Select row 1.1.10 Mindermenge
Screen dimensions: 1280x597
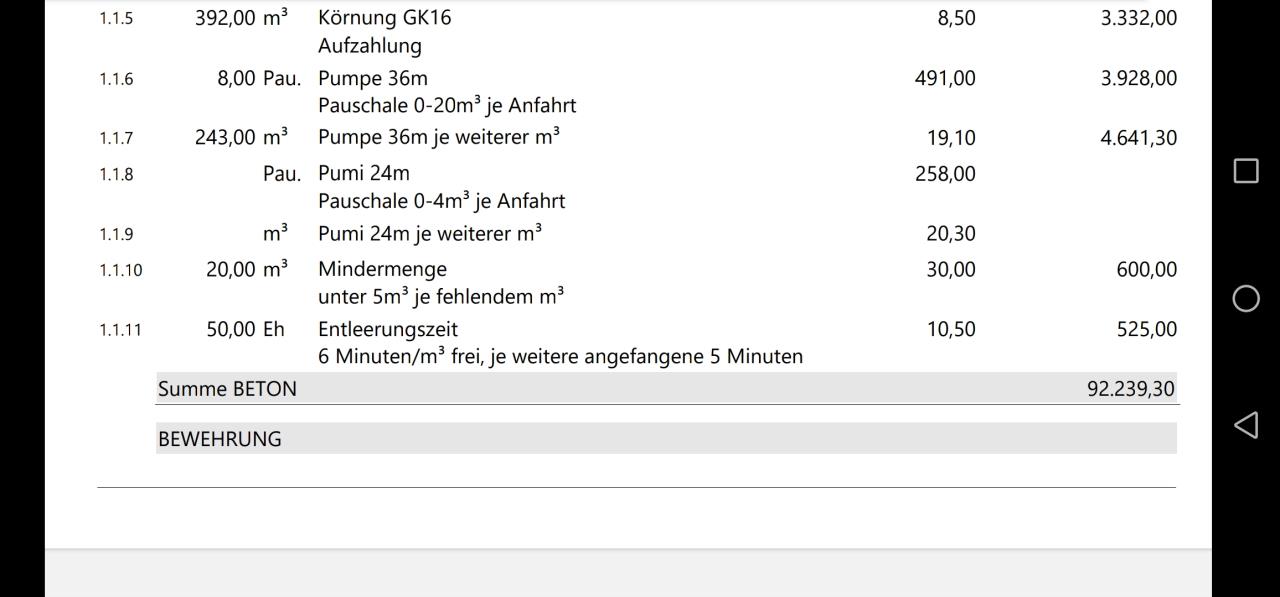[382, 268]
